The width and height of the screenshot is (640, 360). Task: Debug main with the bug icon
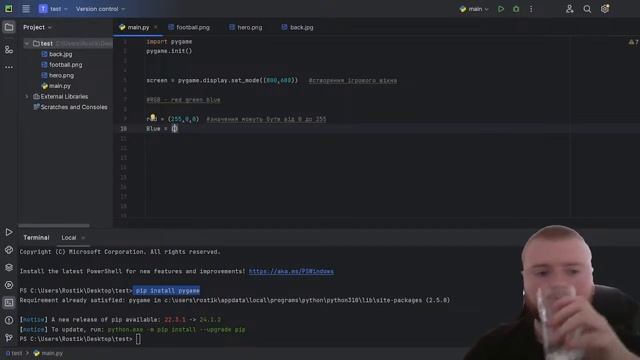[516, 9]
